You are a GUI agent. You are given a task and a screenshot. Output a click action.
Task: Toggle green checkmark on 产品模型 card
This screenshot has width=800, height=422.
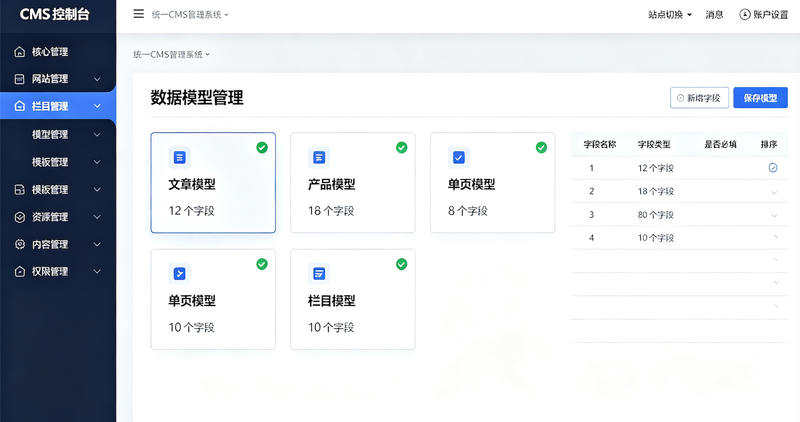pos(402,147)
